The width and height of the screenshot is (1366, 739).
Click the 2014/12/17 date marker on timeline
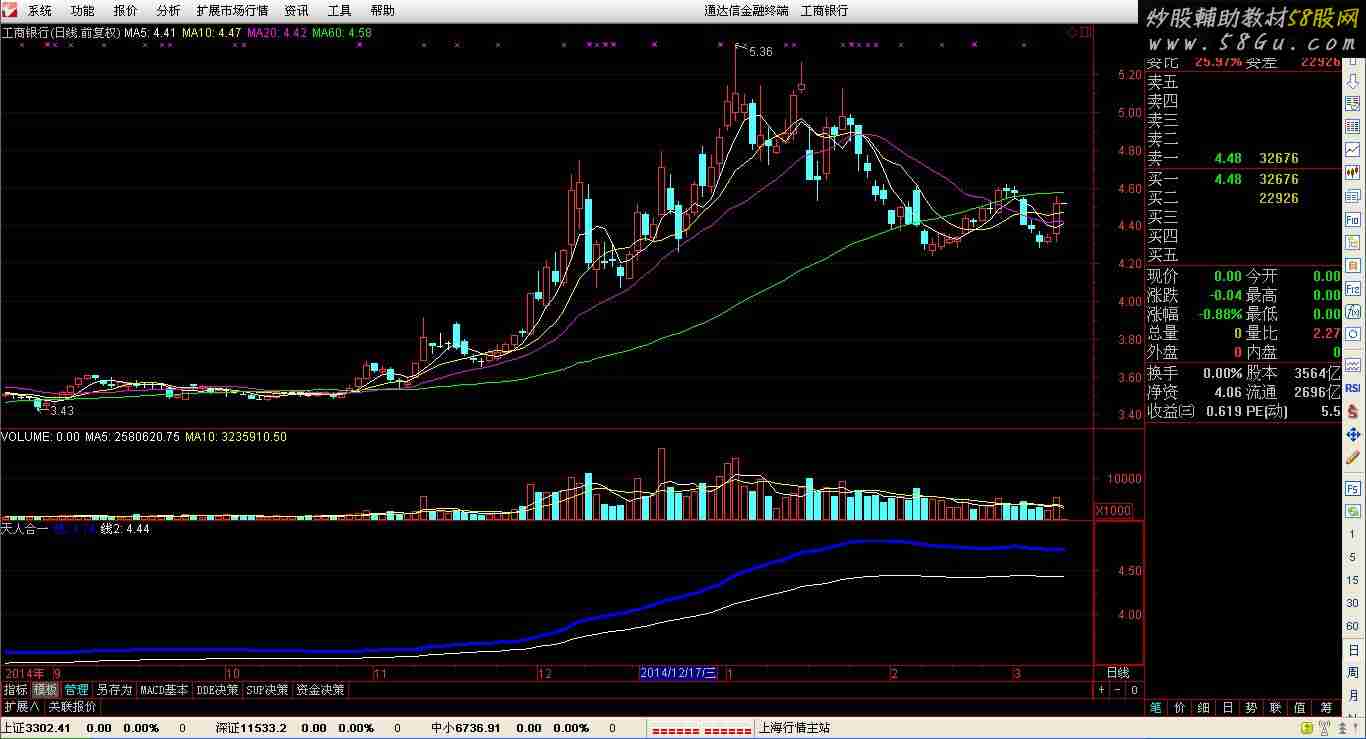coord(678,673)
